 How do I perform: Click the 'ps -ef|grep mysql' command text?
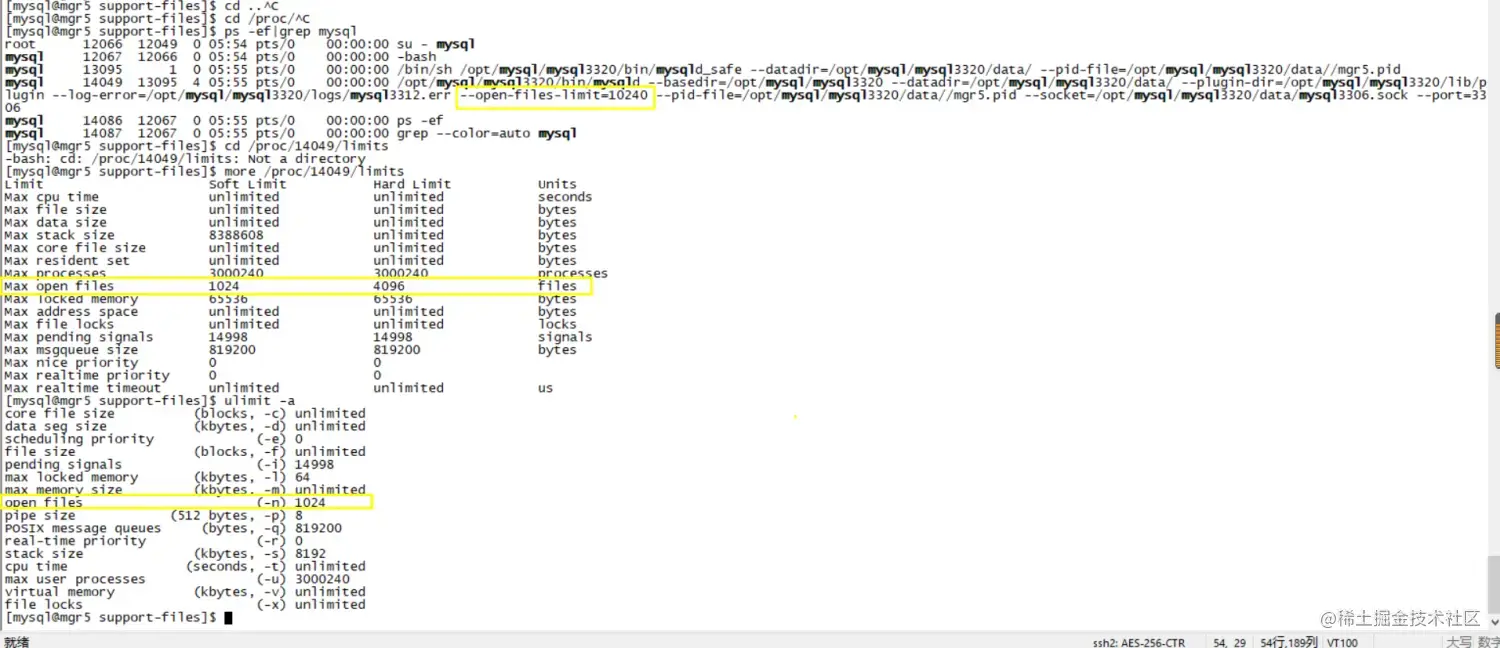[x=290, y=32]
